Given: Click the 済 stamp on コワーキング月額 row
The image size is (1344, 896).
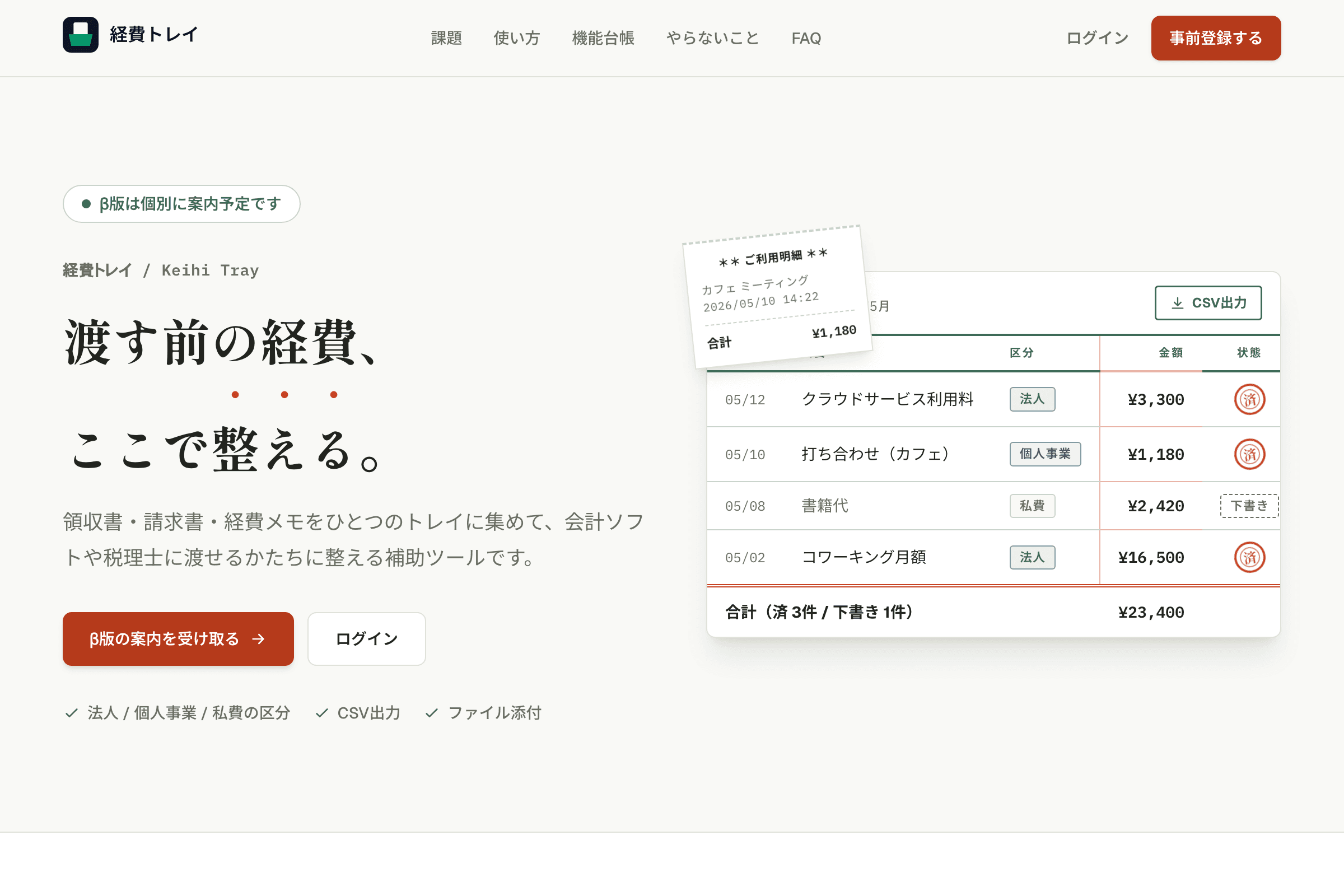Looking at the screenshot, I should 1249,557.
